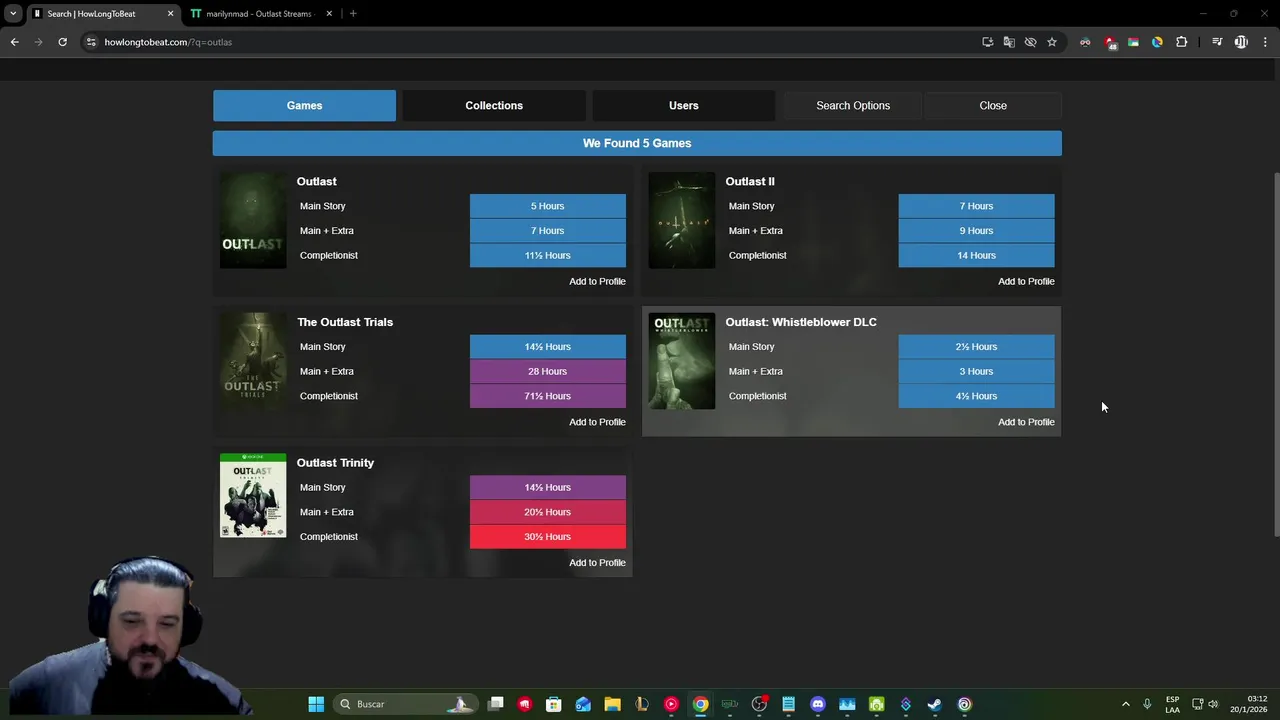Open the Windows Start menu
Screen dimensions: 1280x720
316,704
